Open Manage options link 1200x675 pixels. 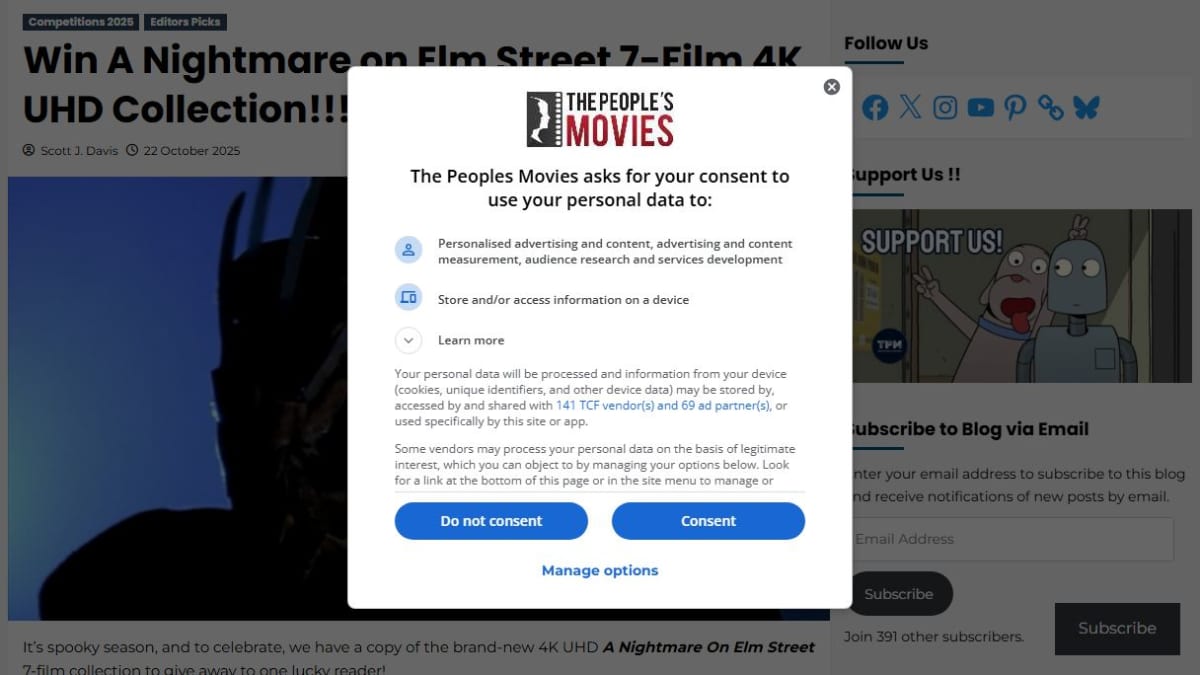pos(600,570)
